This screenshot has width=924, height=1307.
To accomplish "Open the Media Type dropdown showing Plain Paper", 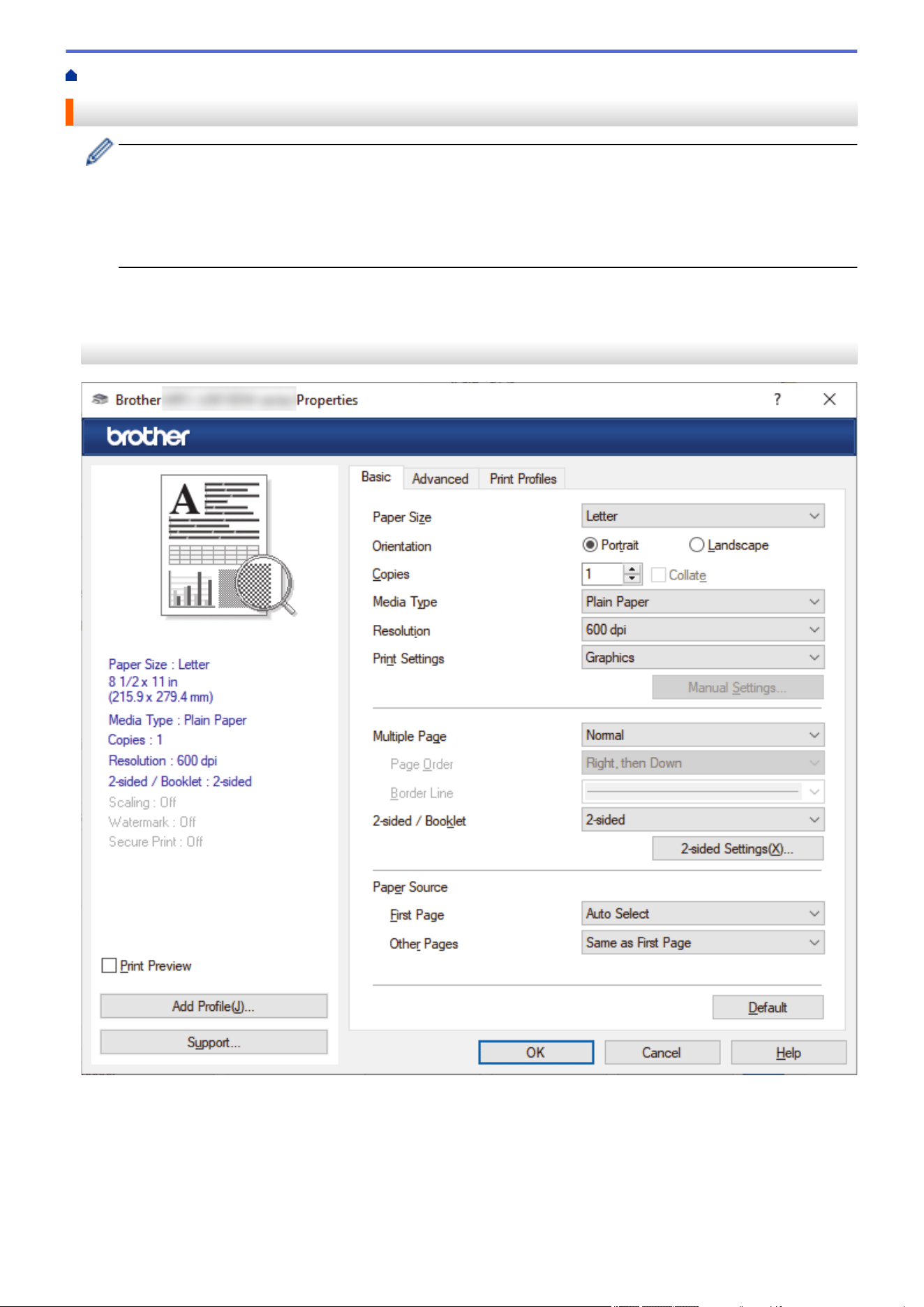I will click(703, 602).
